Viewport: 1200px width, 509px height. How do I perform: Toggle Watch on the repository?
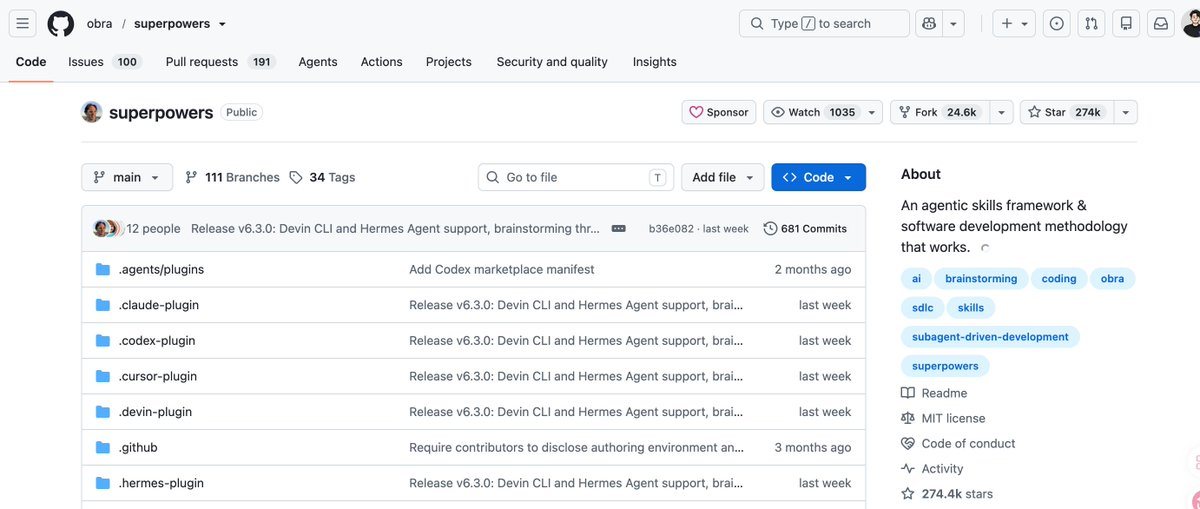[812, 112]
